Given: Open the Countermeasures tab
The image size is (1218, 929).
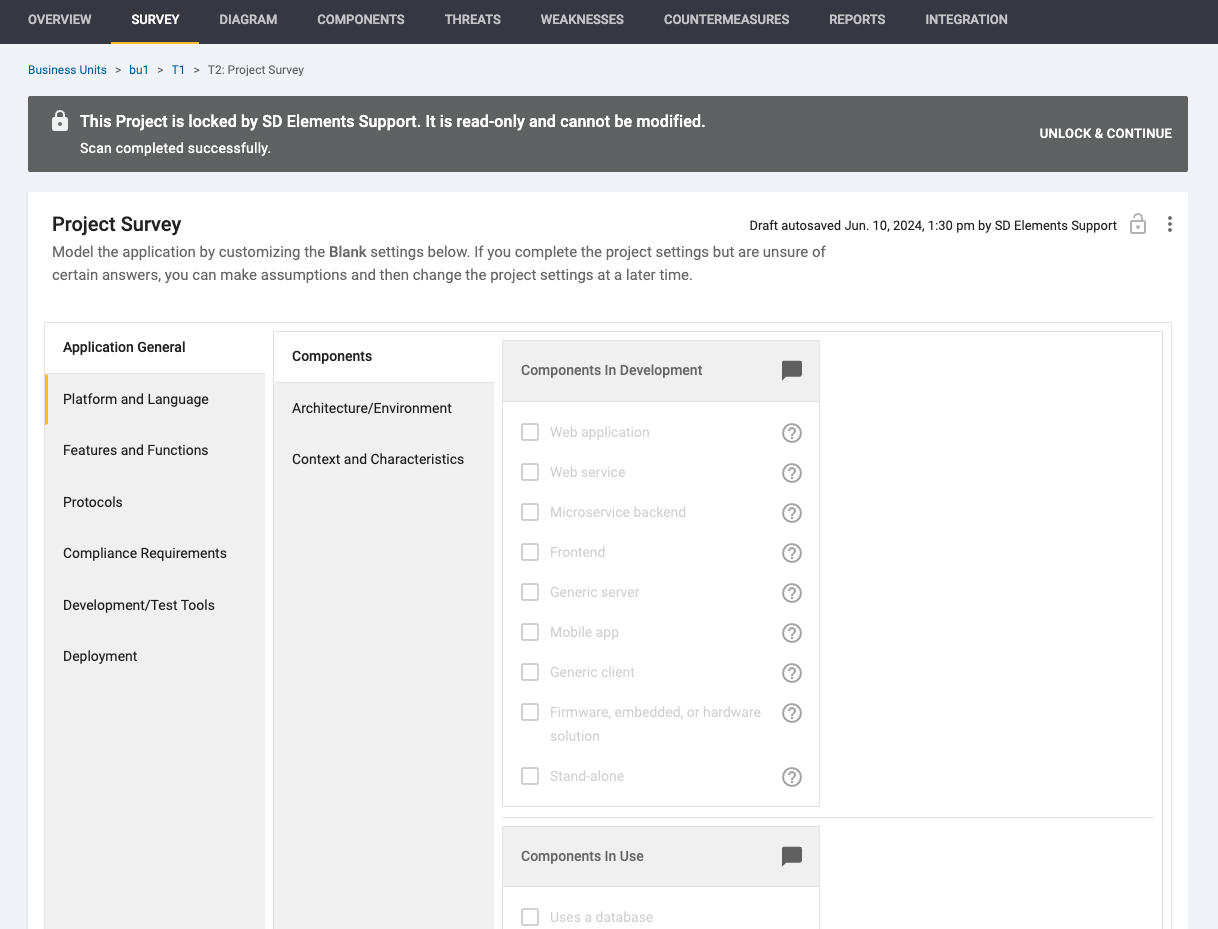Looking at the screenshot, I should (x=726, y=19).
